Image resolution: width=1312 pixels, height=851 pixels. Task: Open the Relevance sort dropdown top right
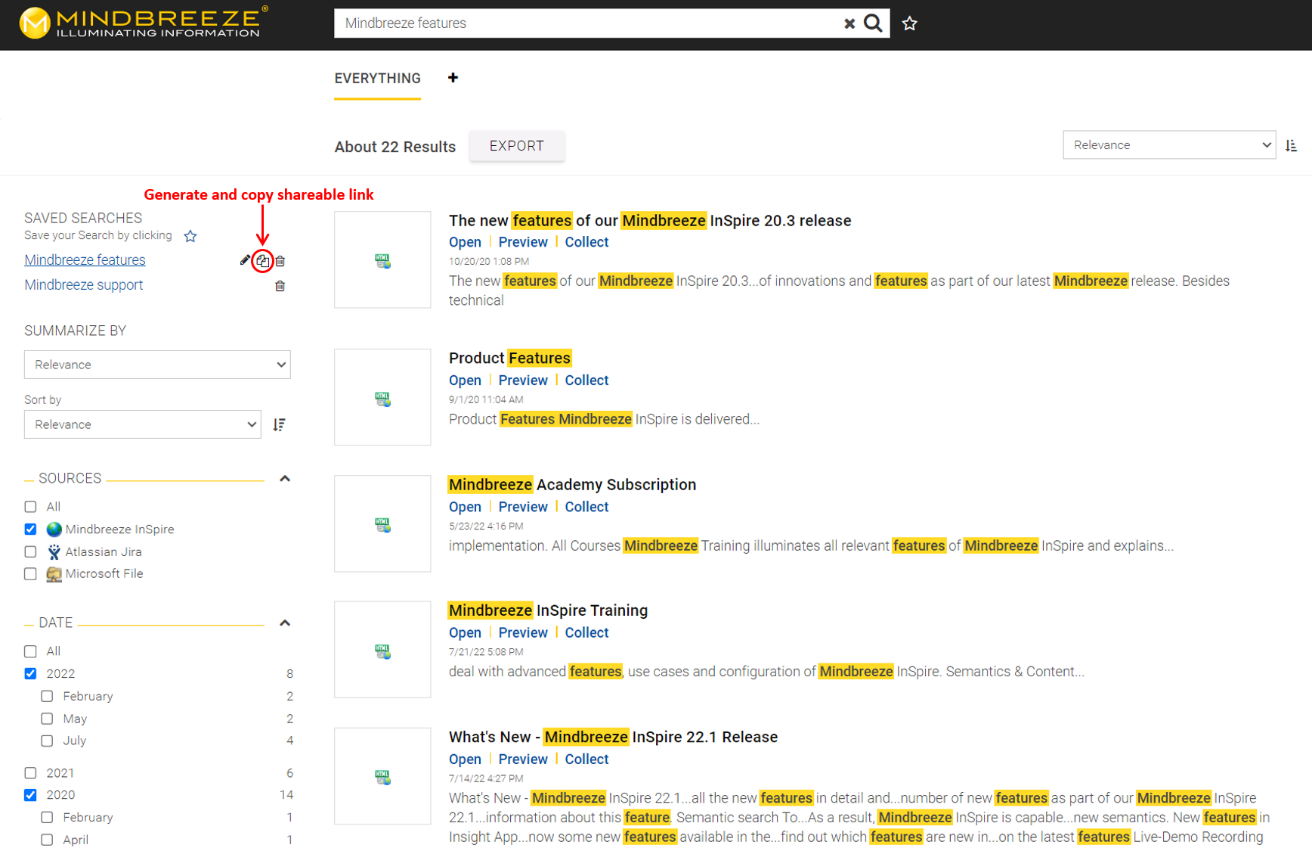tap(1169, 145)
